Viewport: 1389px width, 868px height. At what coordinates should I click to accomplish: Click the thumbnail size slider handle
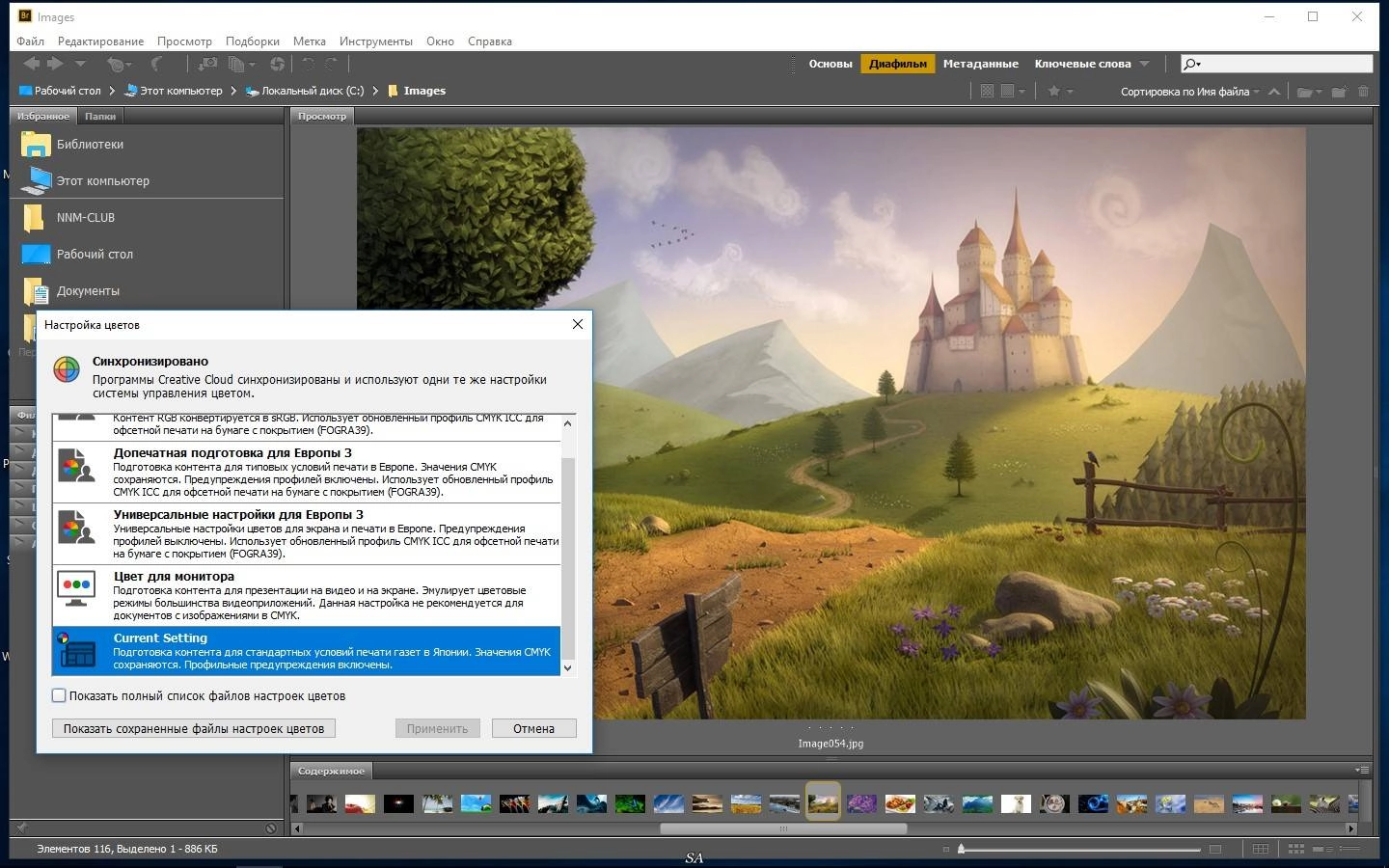961,849
